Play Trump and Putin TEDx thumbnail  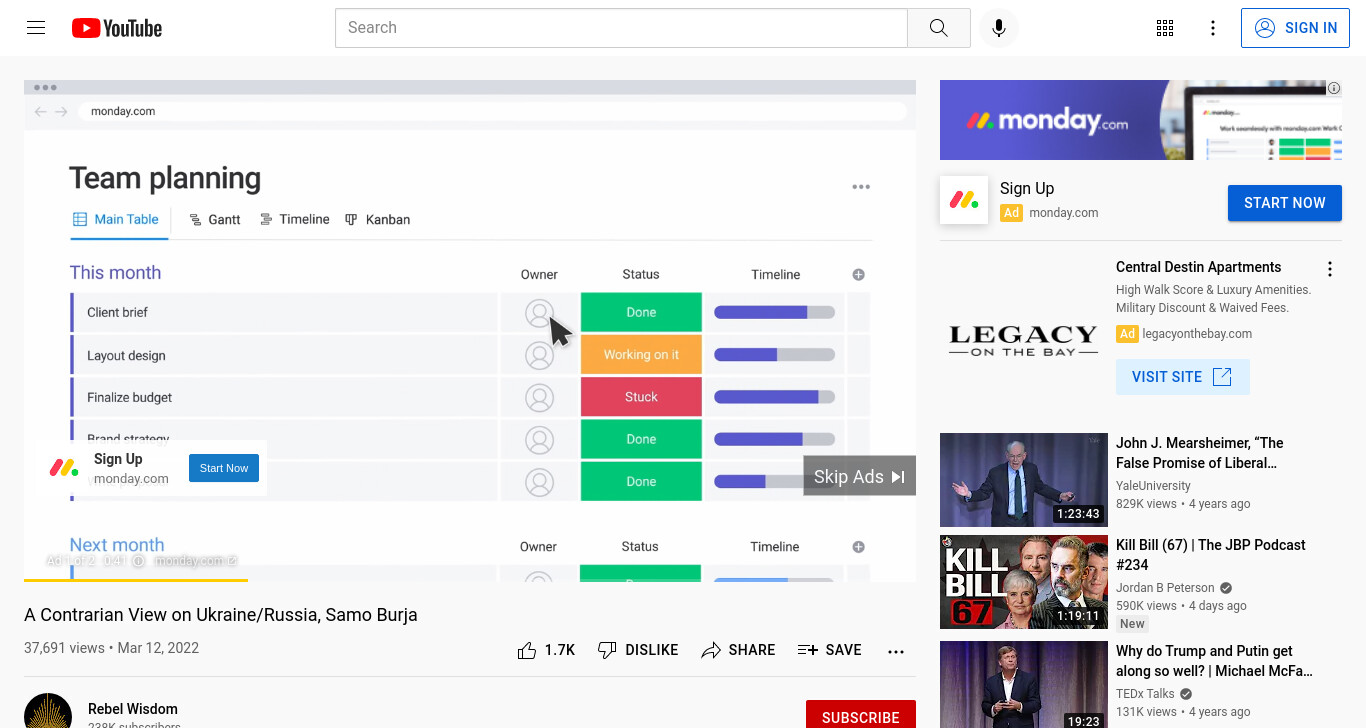pos(1024,684)
